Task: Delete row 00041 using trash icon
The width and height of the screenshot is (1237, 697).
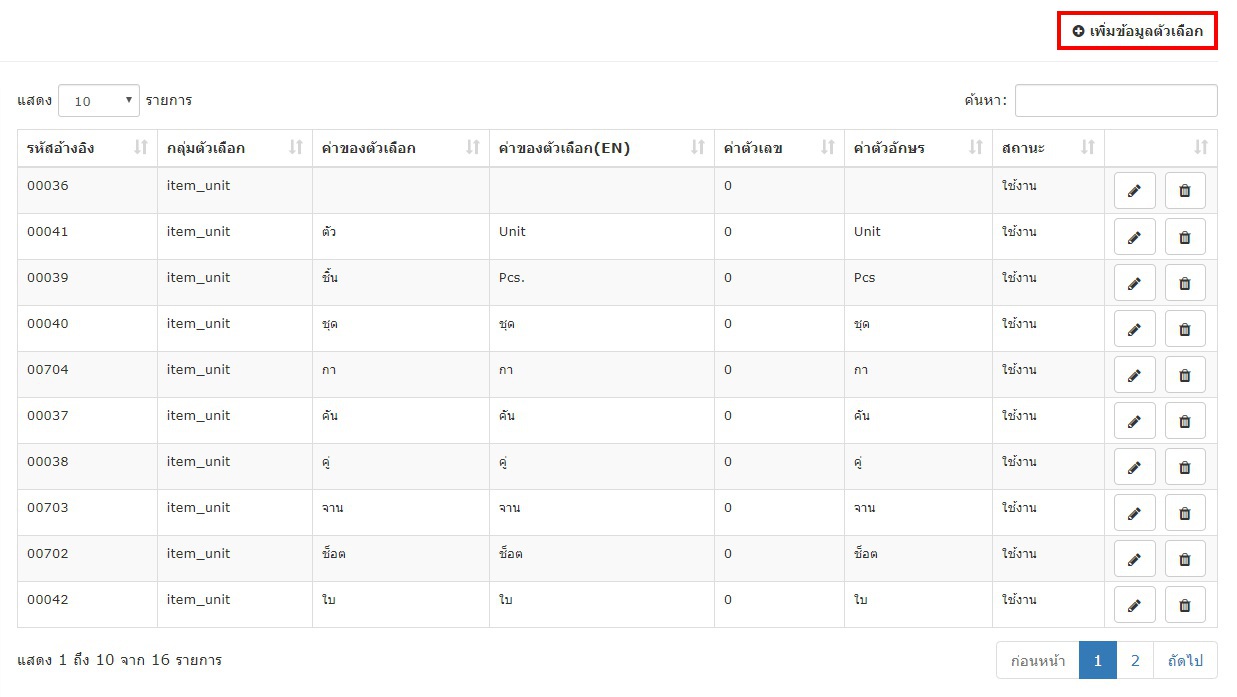Action: pyautogui.click(x=1185, y=237)
